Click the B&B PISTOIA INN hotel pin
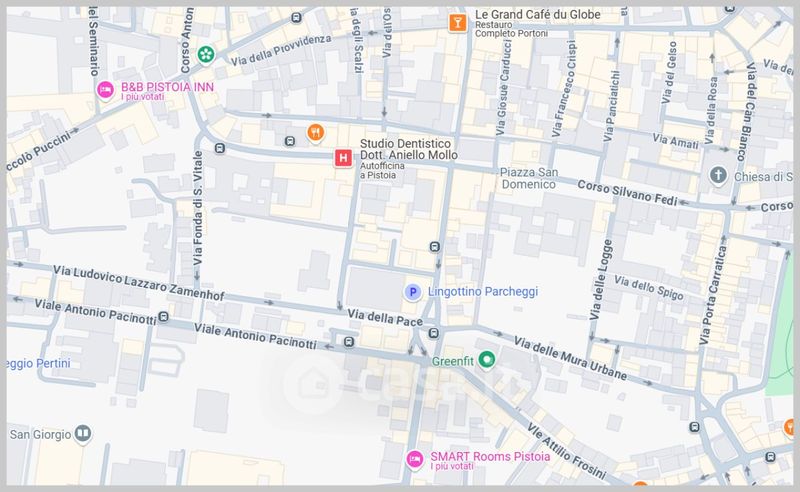Screen dimensions: 800x492 pyautogui.click(x=106, y=90)
